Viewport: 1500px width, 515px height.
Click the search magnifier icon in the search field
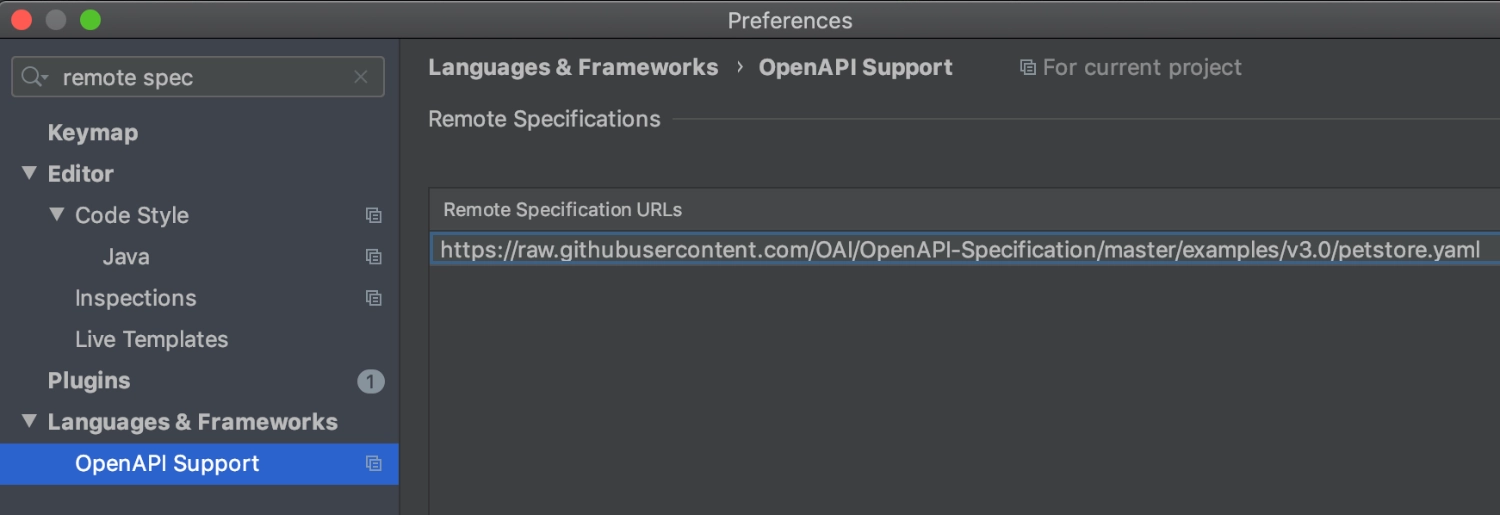pos(35,77)
